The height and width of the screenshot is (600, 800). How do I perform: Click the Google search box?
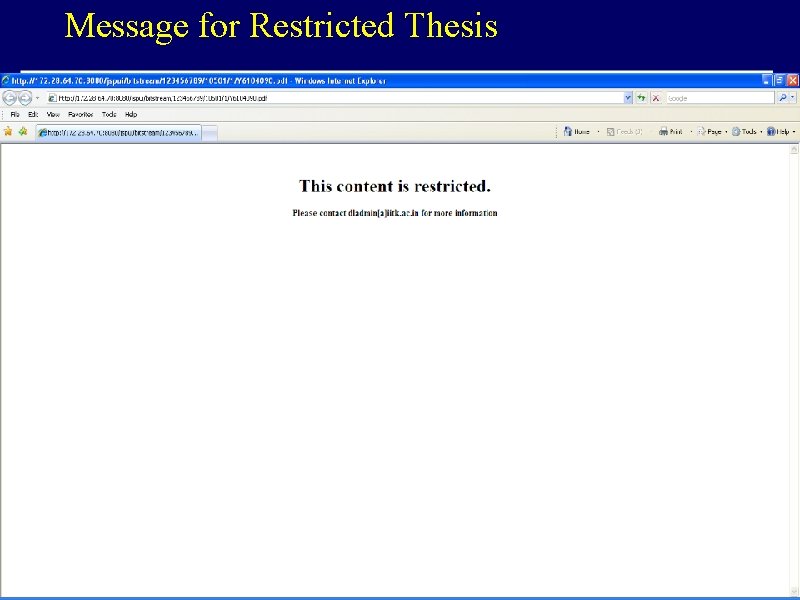pos(720,98)
